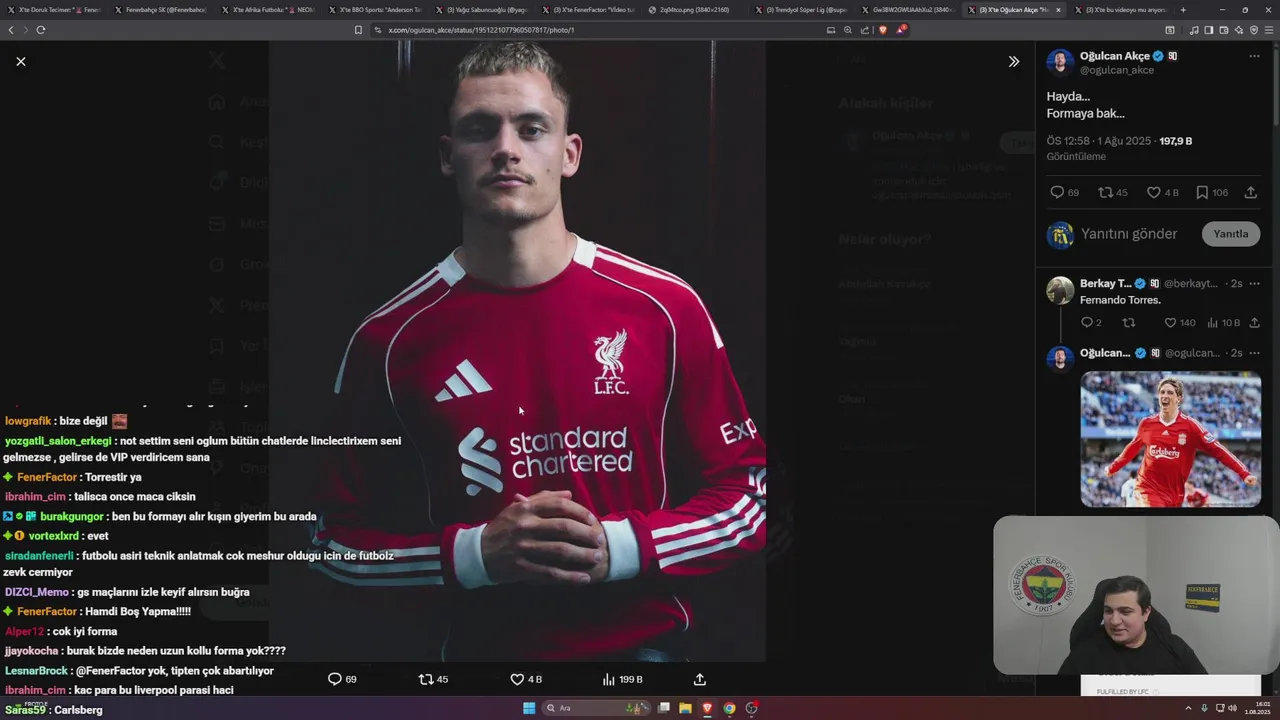Screen dimensions: 1280x720
Task: Share Berkay T.'s comment
Action: pos(1254,322)
